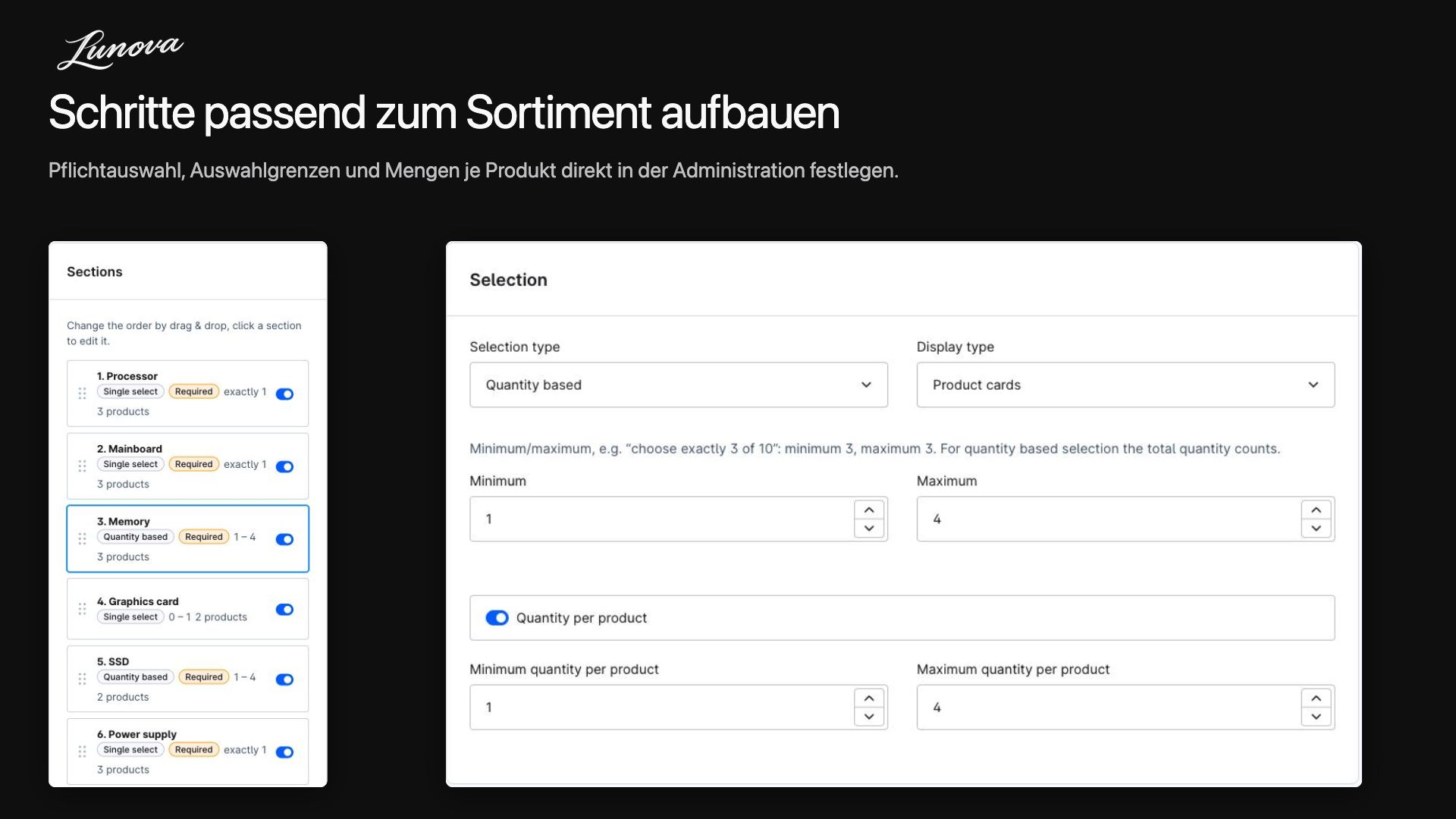1456x819 pixels.
Task: Open the Display type dropdown
Action: [1125, 384]
